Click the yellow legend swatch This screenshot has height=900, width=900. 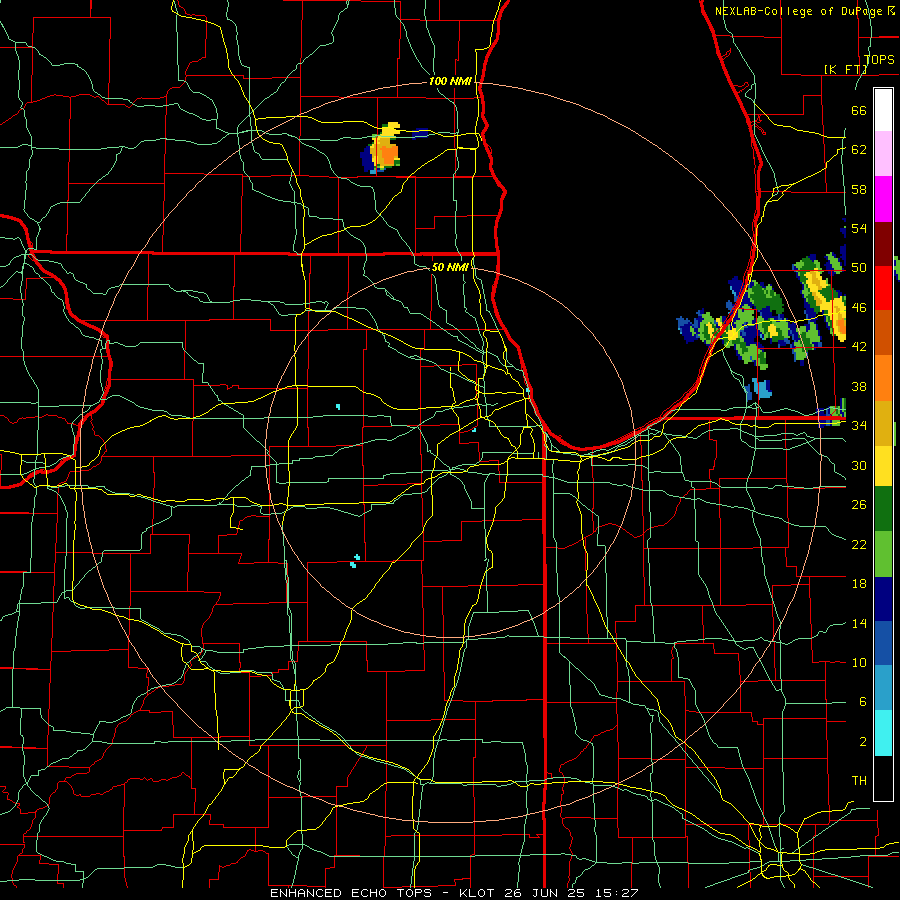883,466
